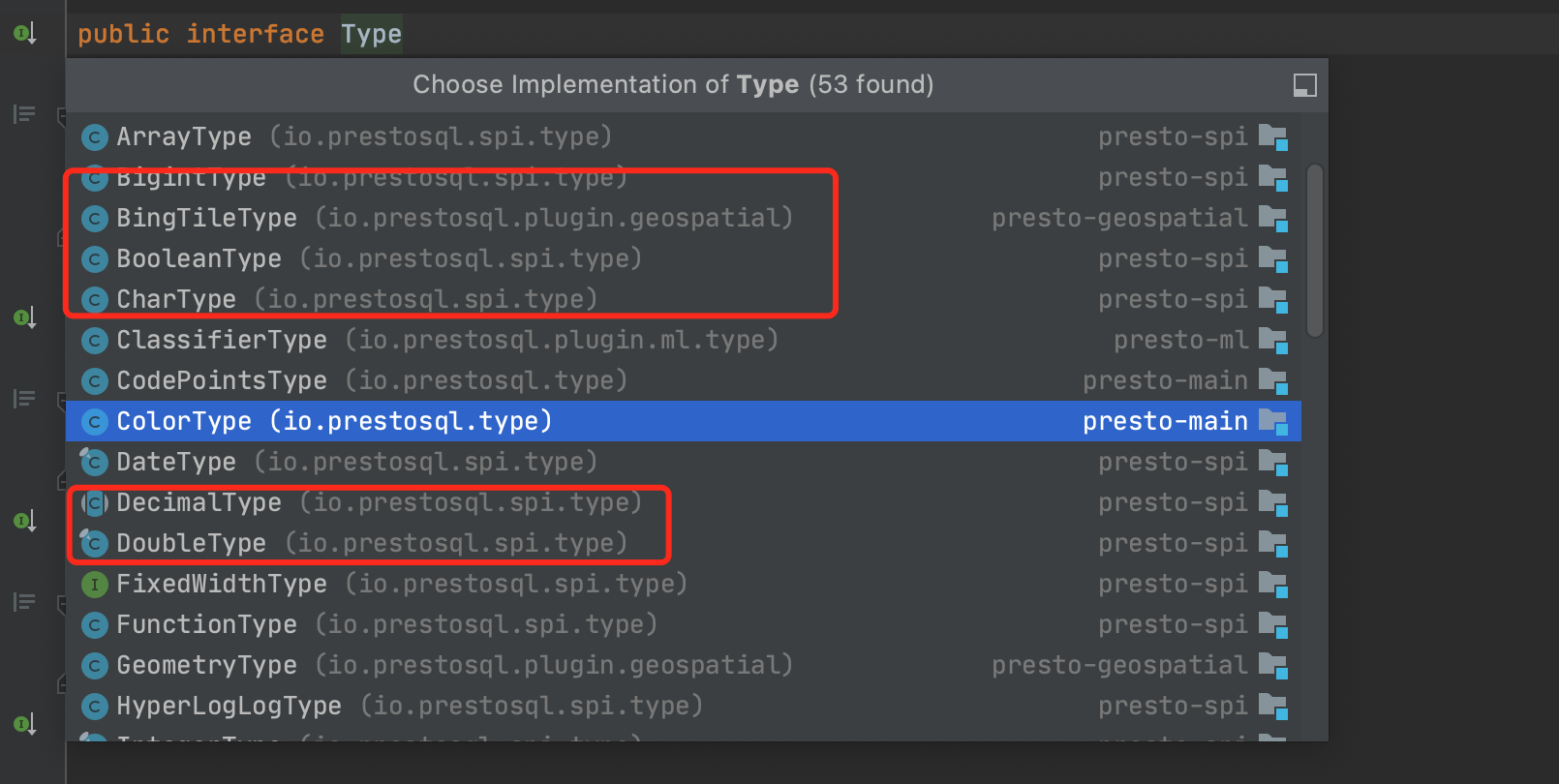Click the Type interface name in editor
Image resolution: width=1559 pixels, height=784 pixels.
point(371,34)
